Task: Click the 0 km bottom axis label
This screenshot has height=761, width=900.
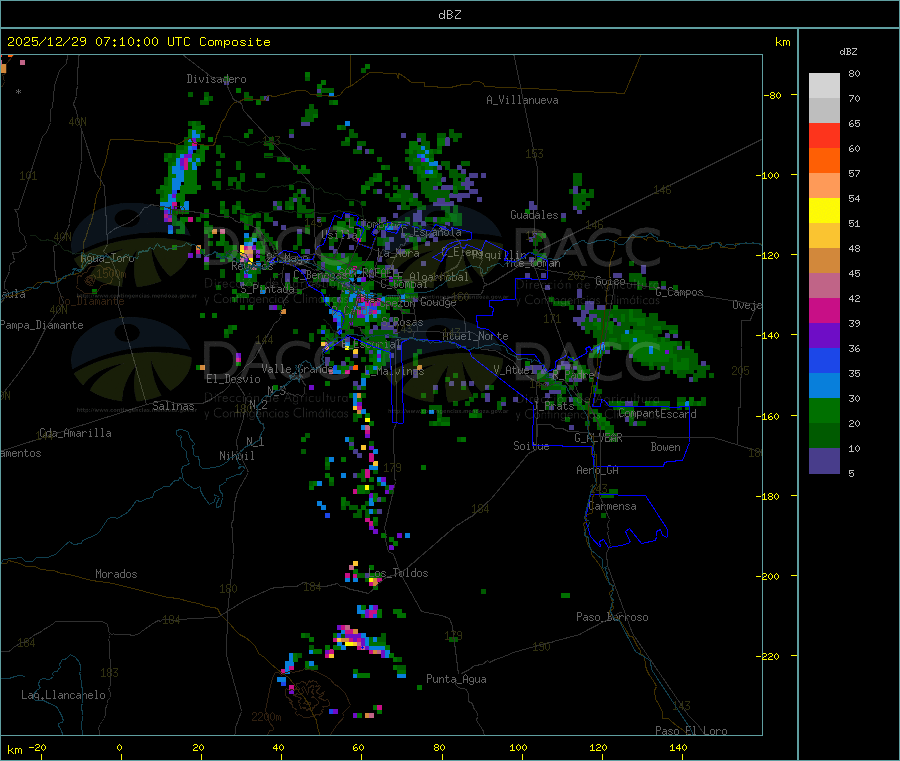Action: tap(119, 747)
